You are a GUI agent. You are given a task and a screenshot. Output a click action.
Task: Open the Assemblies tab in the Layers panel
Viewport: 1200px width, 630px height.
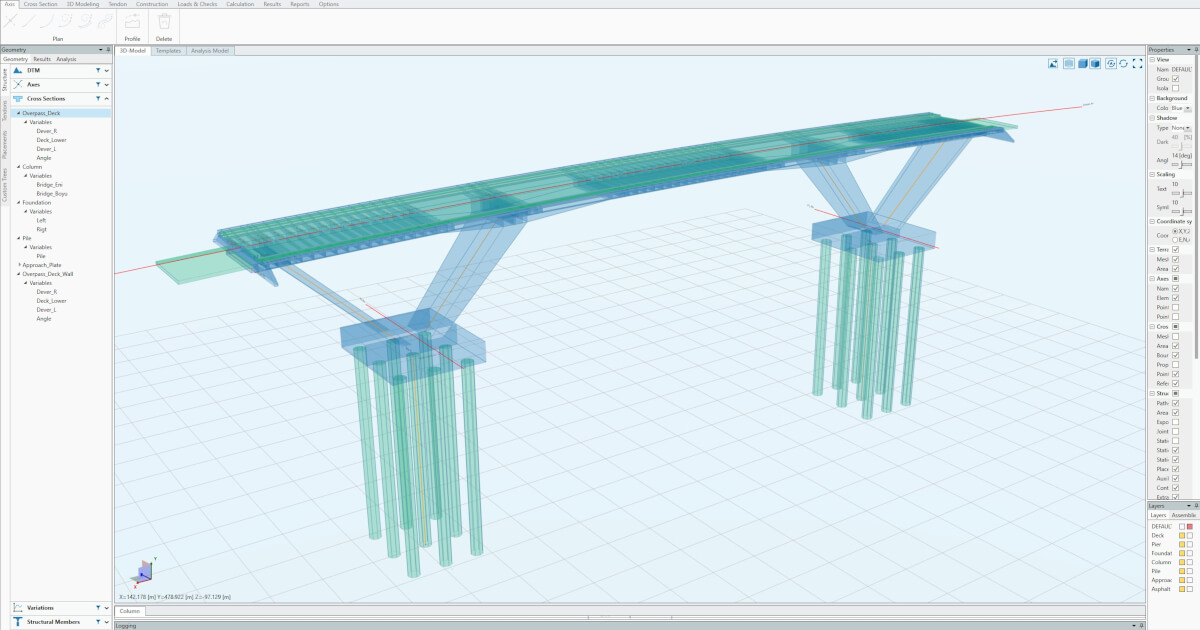click(1184, 515)
